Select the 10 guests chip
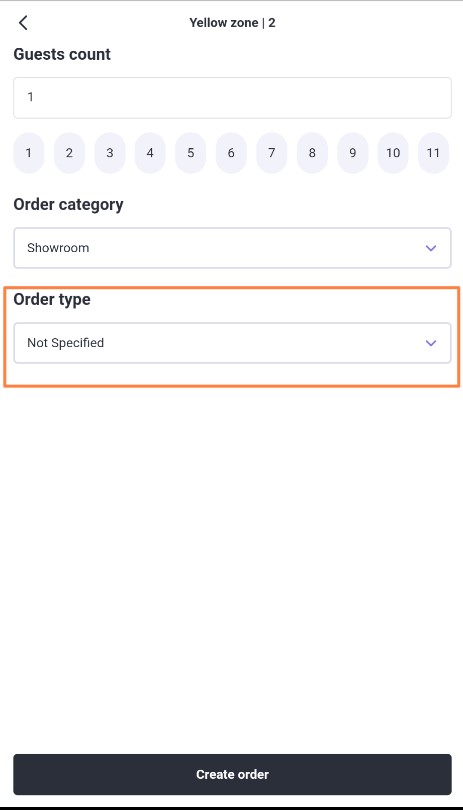The height and width of the screenshot is (810, 463). point(393,153)
